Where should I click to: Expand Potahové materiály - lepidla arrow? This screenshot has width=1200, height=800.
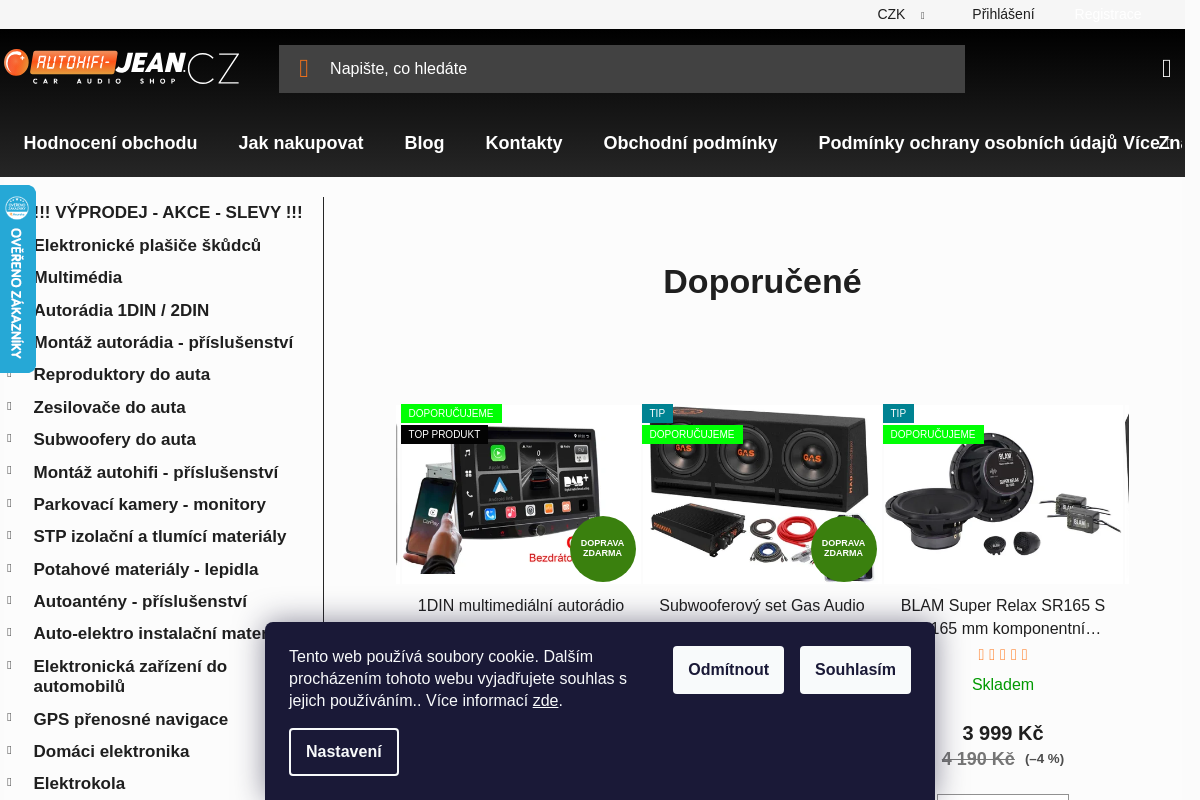(x=10, y=568)
